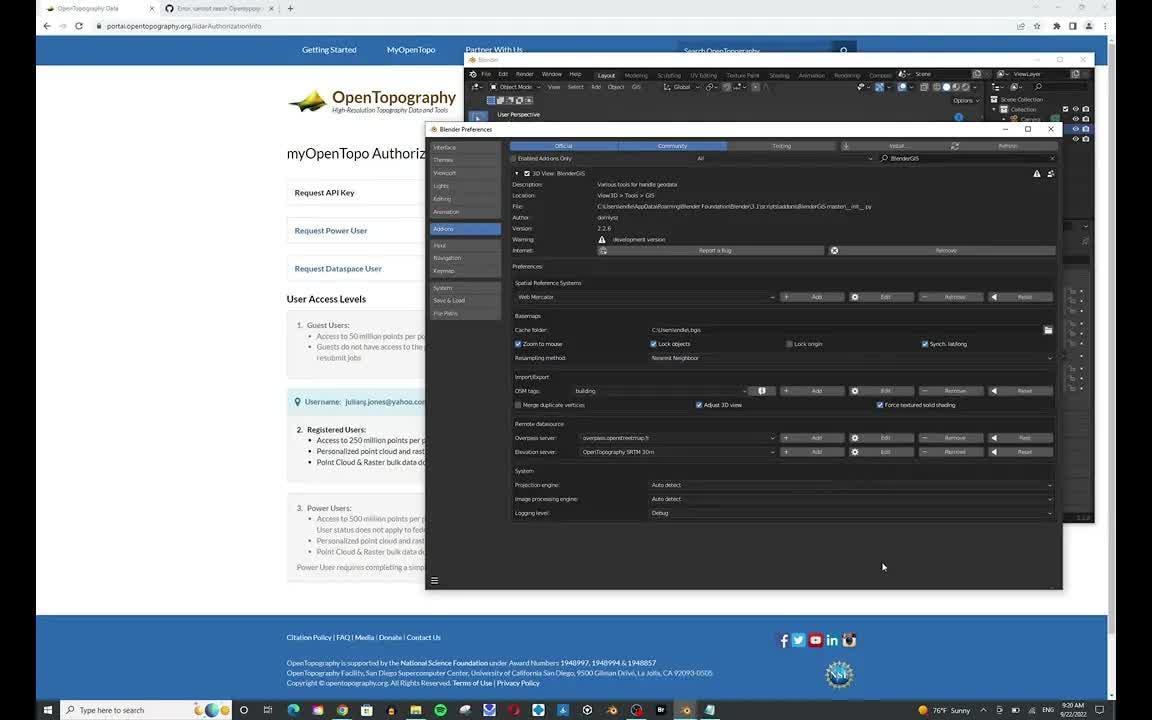
Task: Open Save & Load preferences section
Action: (465, 300)
